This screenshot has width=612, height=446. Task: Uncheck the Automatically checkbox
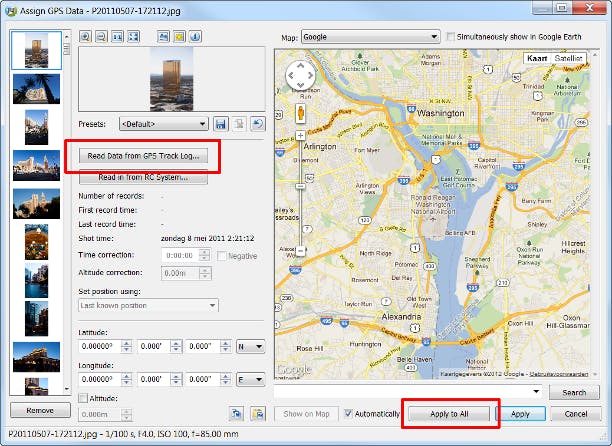[348, 414]
